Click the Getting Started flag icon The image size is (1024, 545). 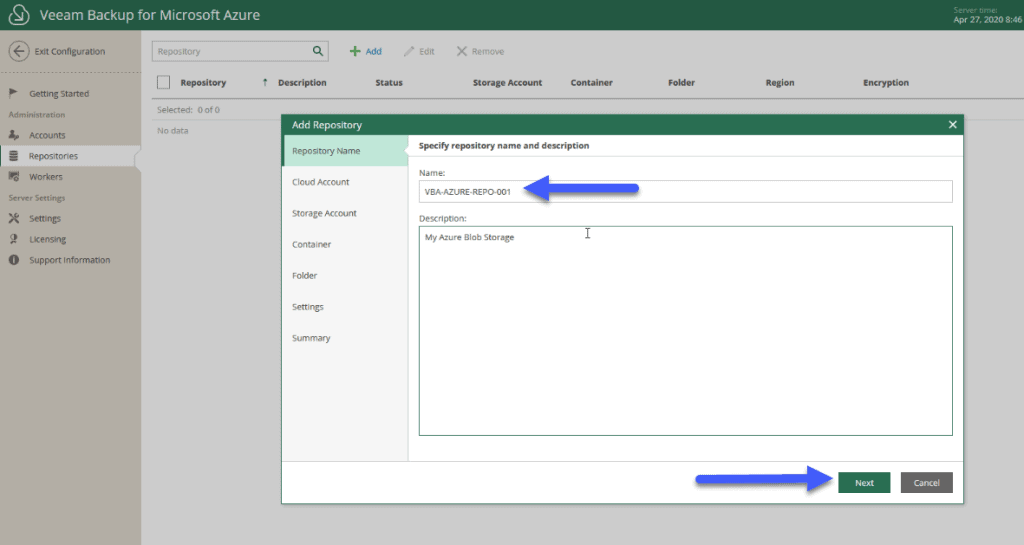pos(13,93)
